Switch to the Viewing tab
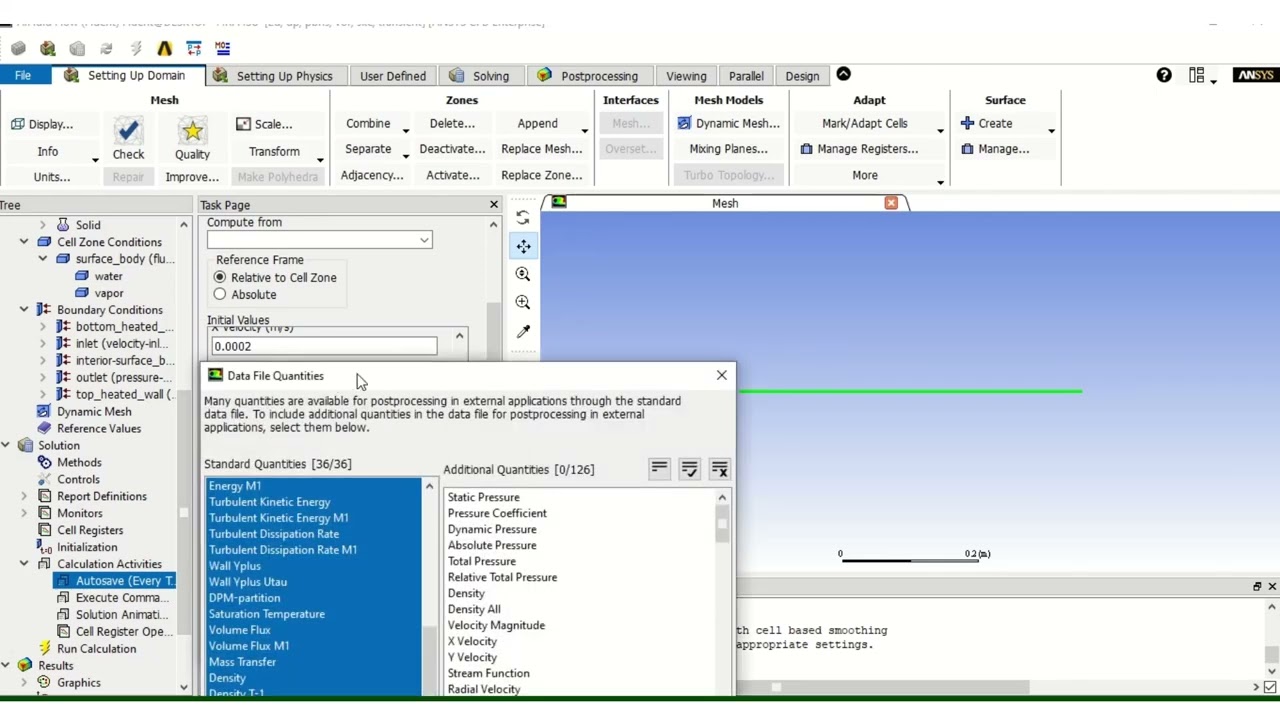Viewport: 1280px width, 720px height. (x=686, y=76)
